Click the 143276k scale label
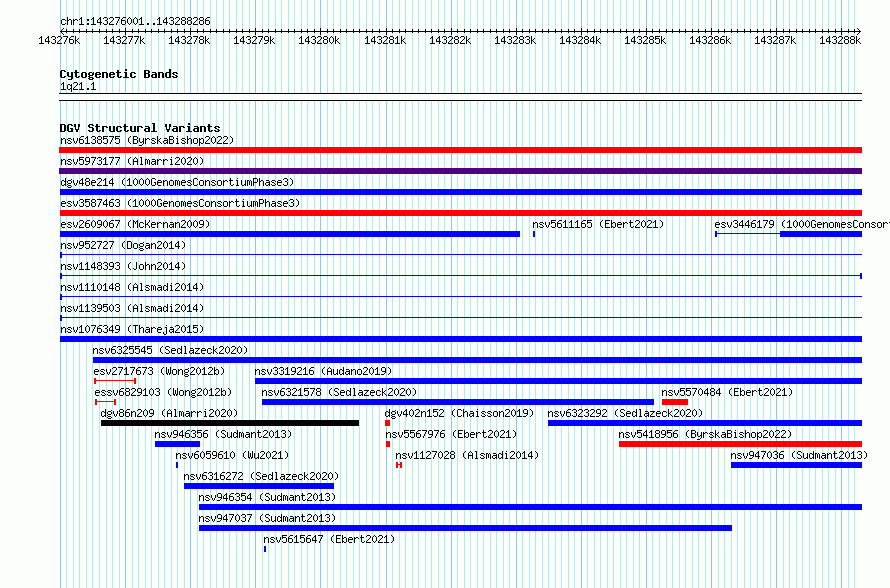This screenshot has height=588, width=890. 59,40
